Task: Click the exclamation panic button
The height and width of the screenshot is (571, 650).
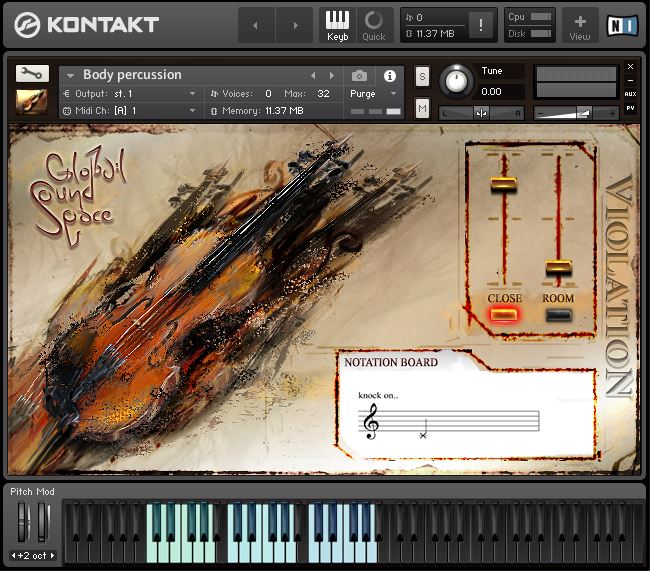Action: pyautogui.click(x=480, y=25)
